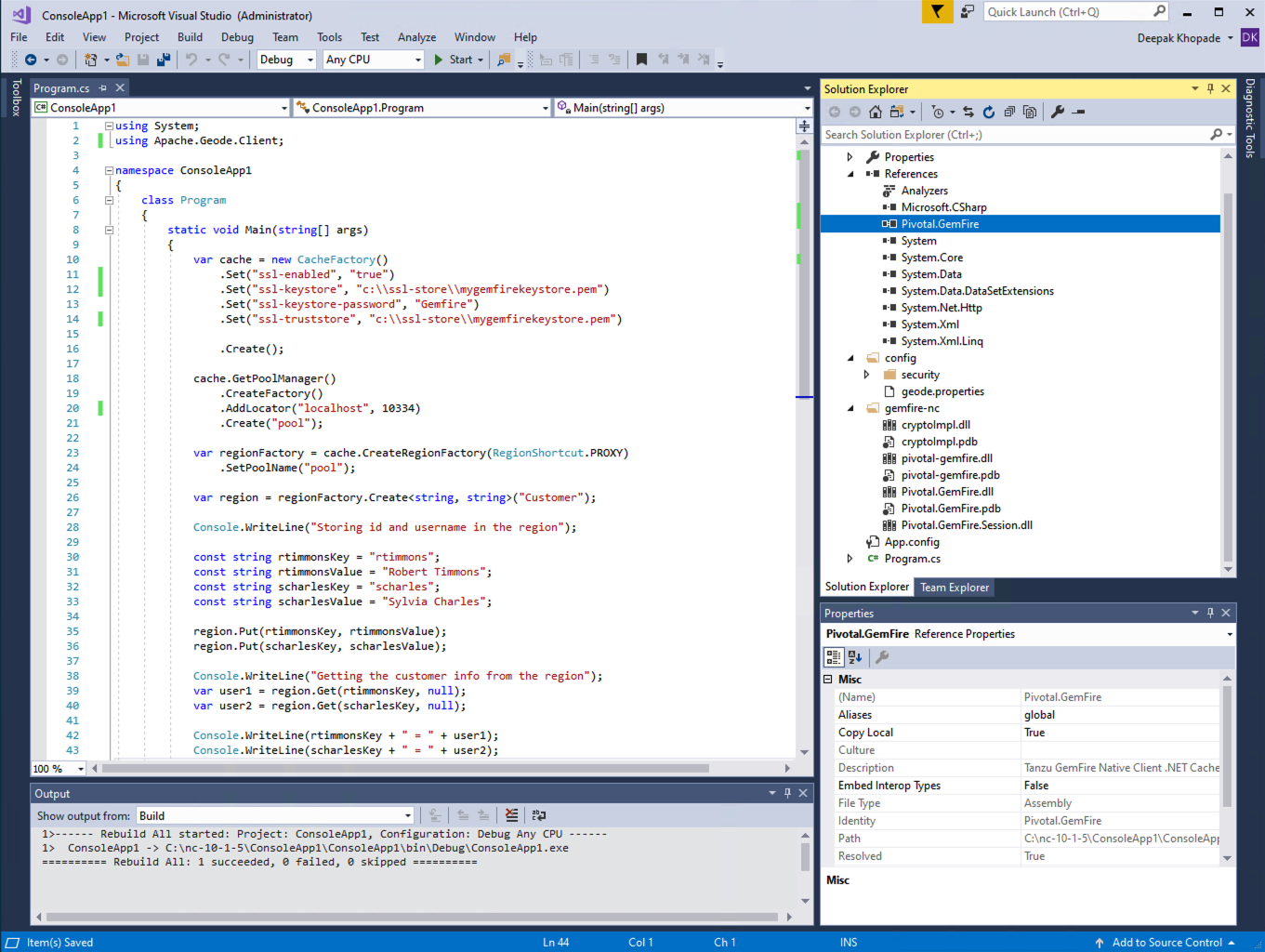Switch Properties panel to Alphabetical sorting
Image resolution: width=1265 pixels, height=952 pixels.
855,657
